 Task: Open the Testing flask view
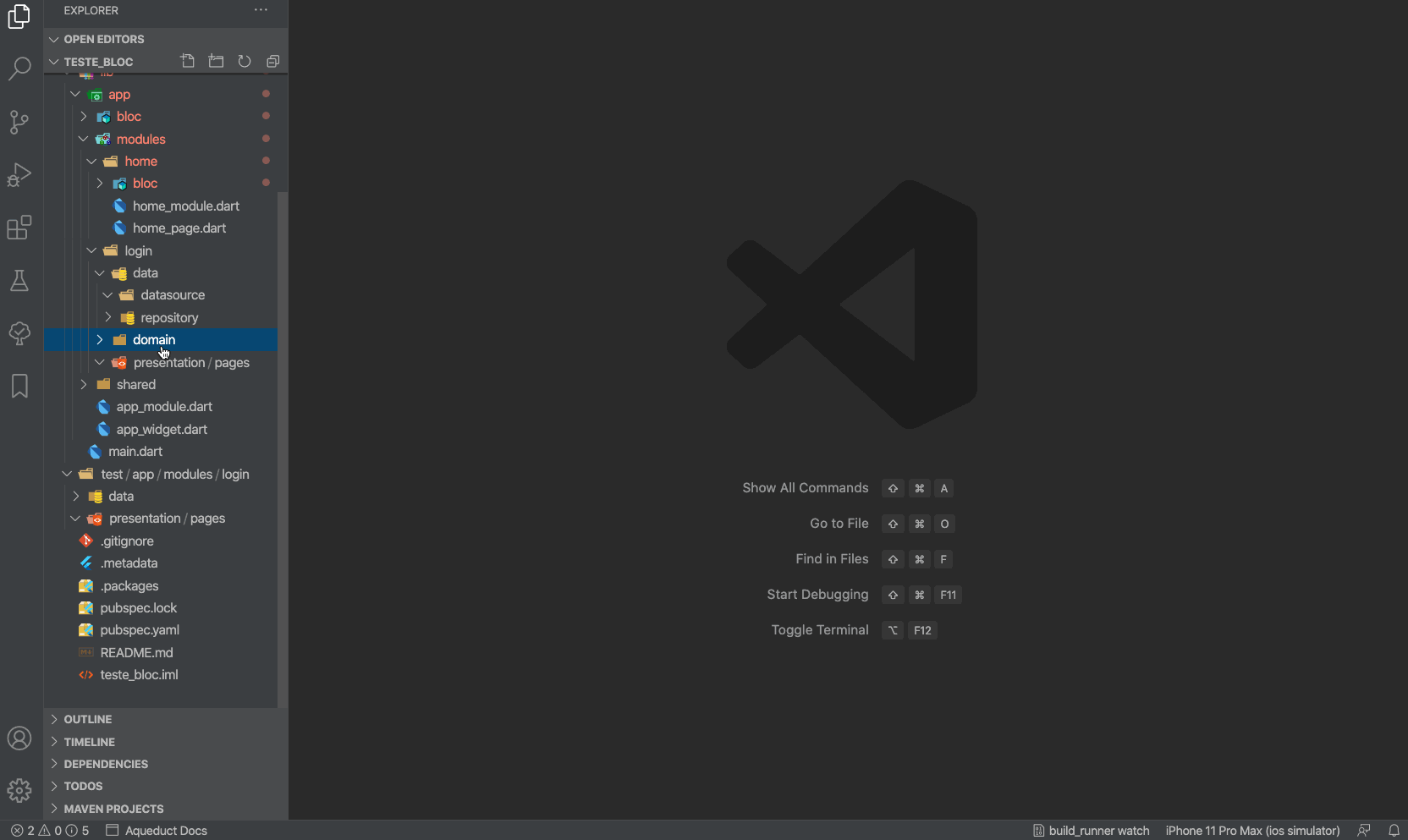(x=19, y=281)
